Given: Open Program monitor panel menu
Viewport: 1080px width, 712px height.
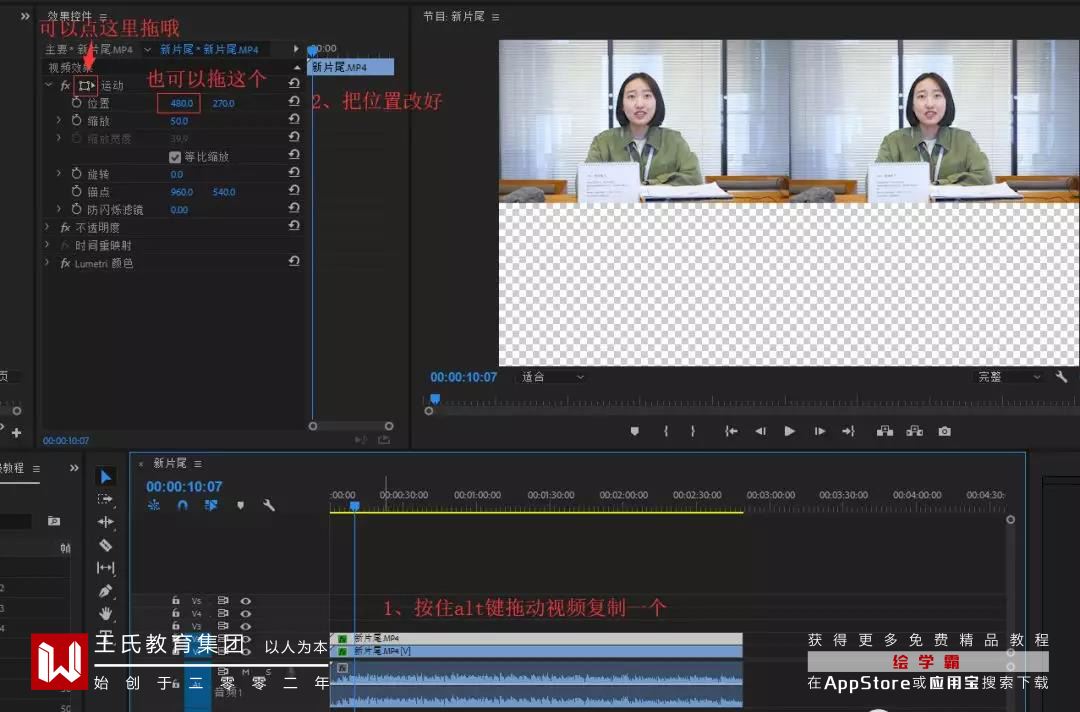Looking at the screenshot, I should tap(495, 17).
